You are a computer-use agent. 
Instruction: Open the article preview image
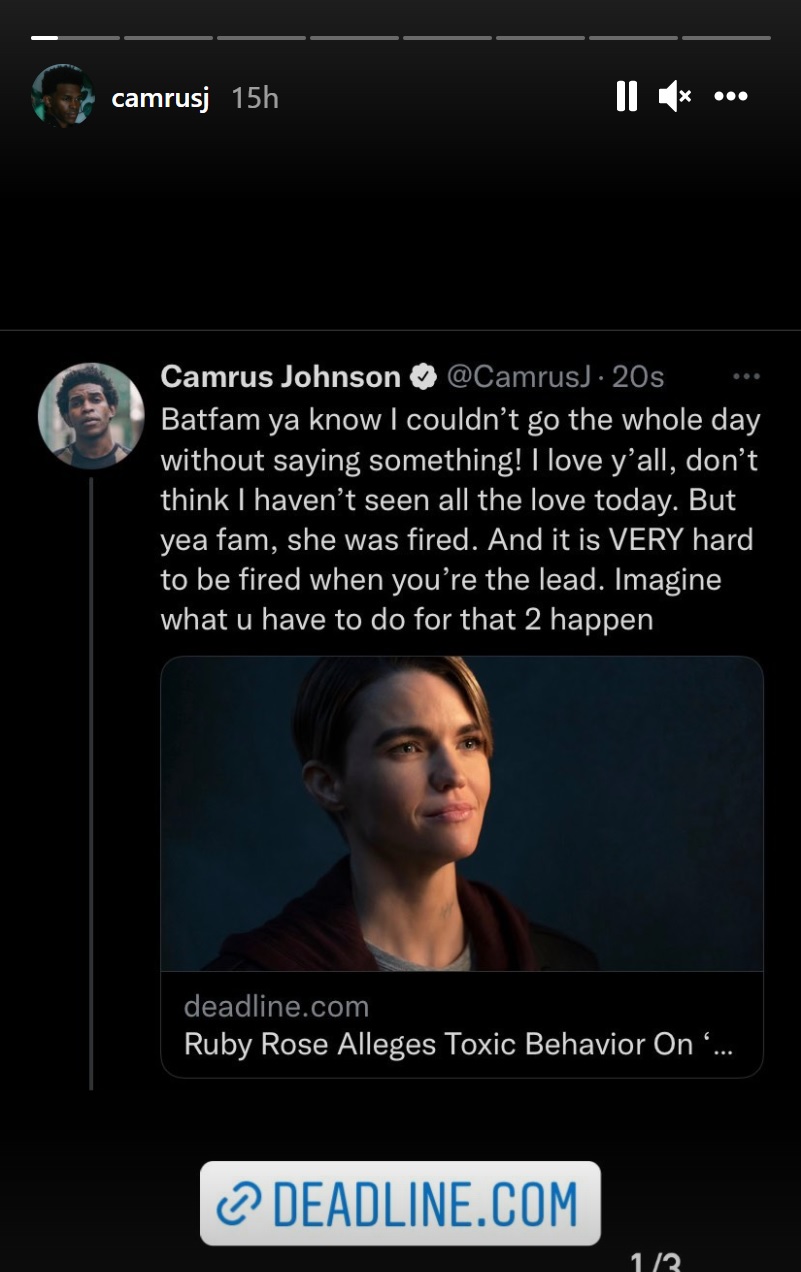(x=461, y=813)
